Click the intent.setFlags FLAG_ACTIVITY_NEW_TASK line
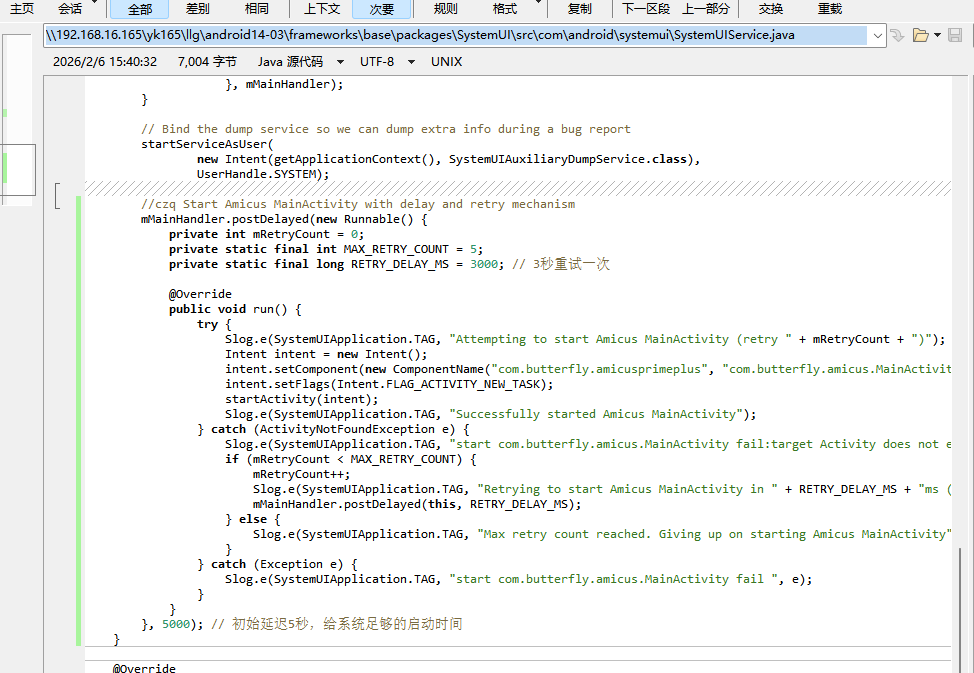The width and height of the screenshot is (974, 673). [389, 384]
